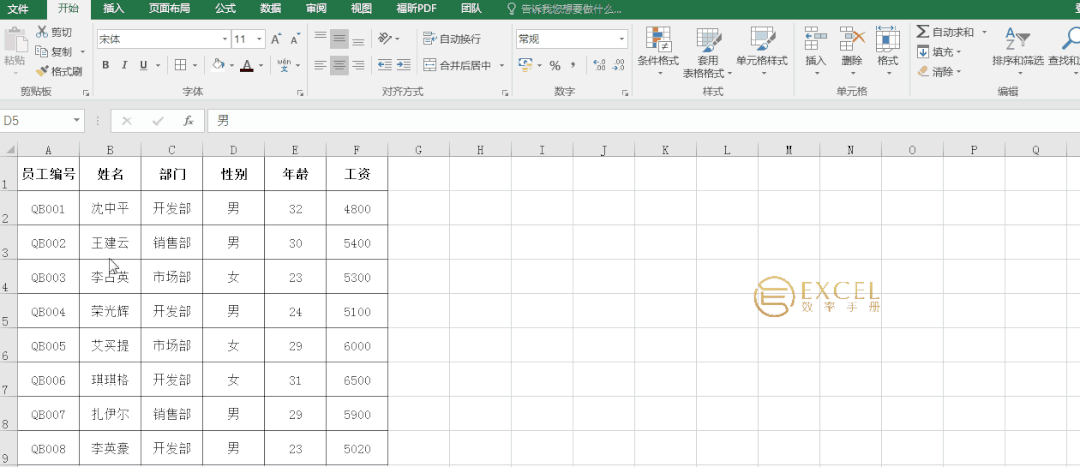Click the Copy (复制) button

pos(54,52)
